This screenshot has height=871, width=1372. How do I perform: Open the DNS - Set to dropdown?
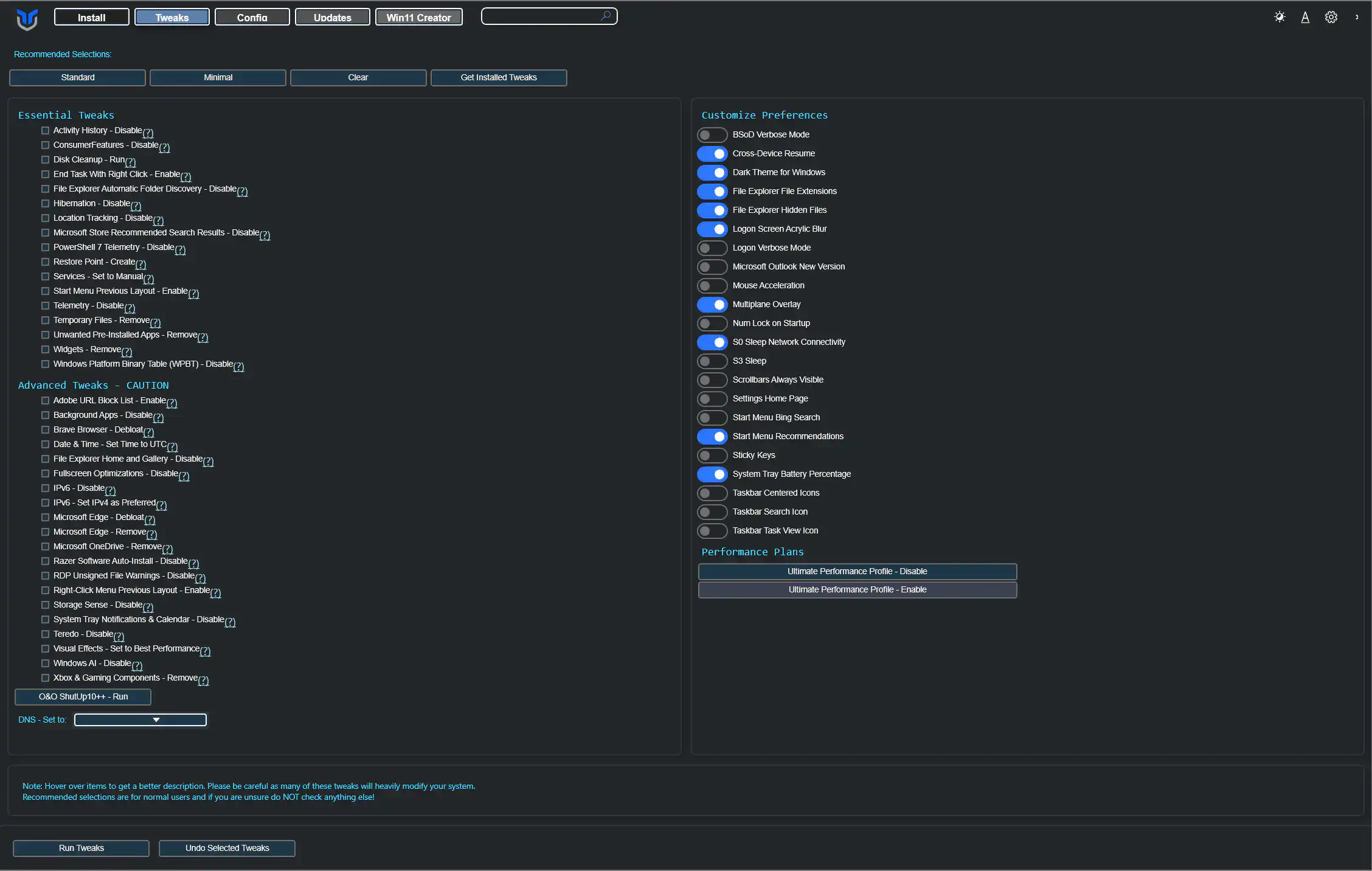(x=140, y=720)
